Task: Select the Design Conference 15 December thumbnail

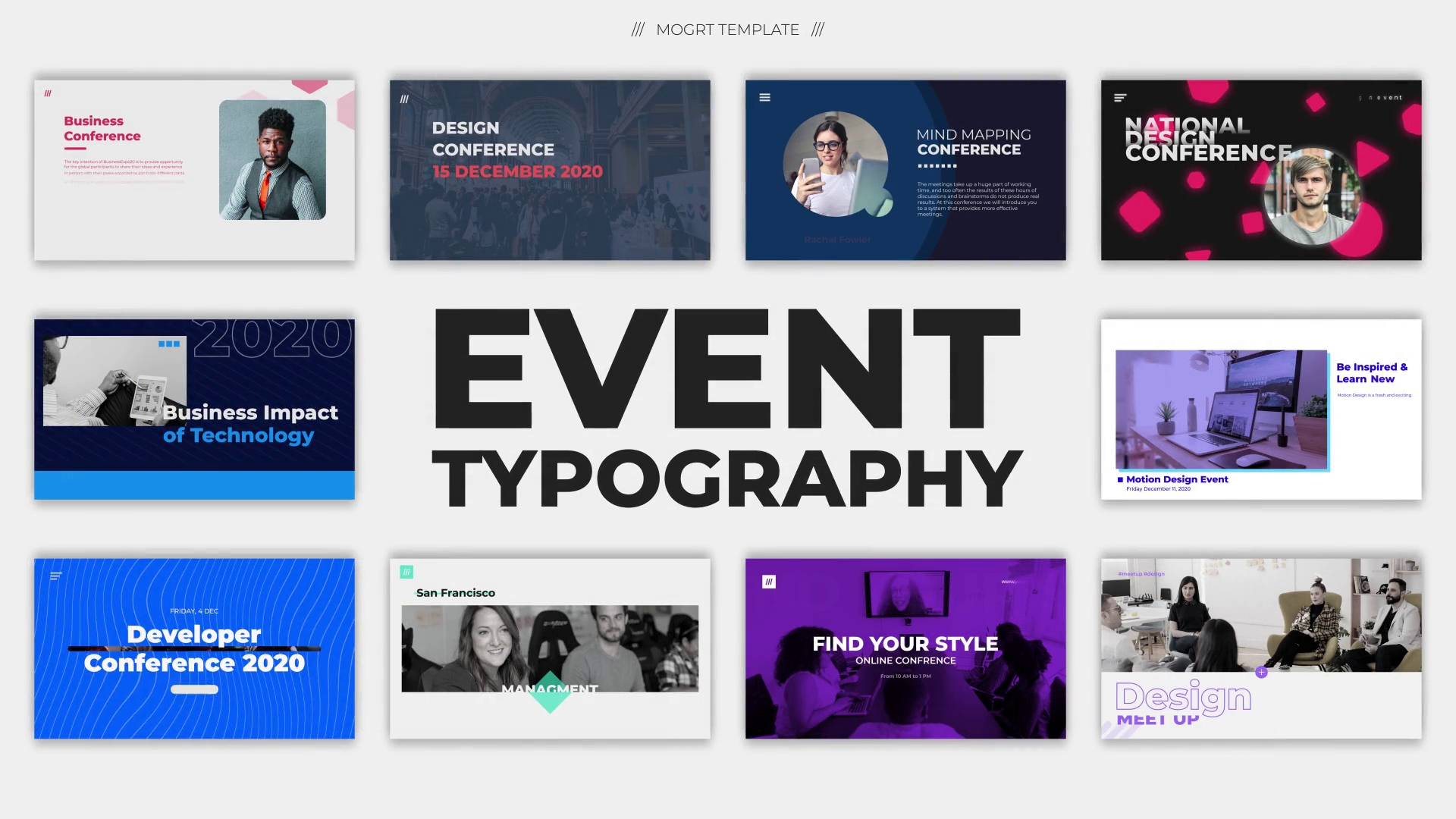Action: [550, 170]
